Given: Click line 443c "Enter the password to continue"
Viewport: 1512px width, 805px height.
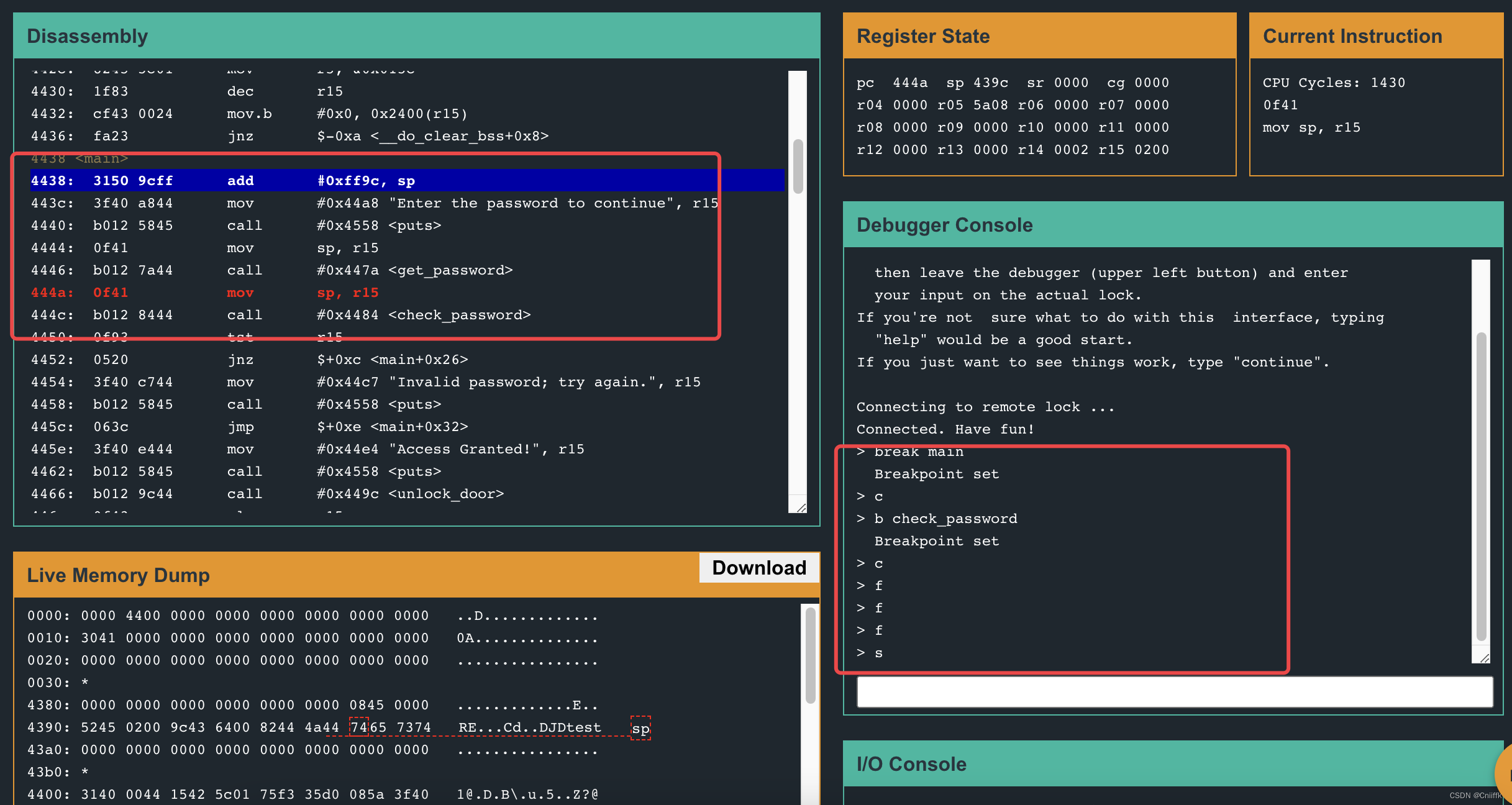Looking at the screenshot, I should pos(375,203).
